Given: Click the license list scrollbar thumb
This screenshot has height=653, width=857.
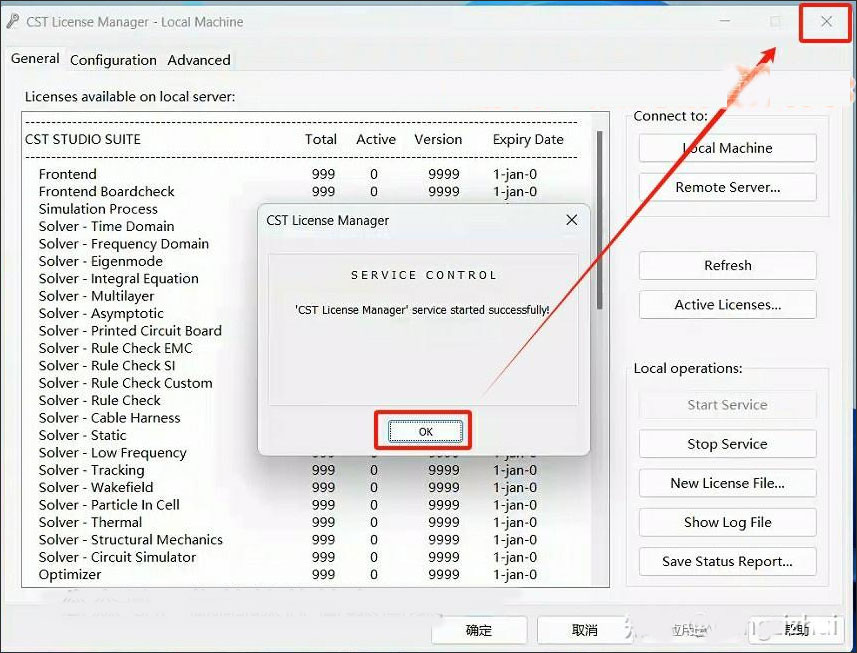Looking at the screenshot, I should coord(600,219).
